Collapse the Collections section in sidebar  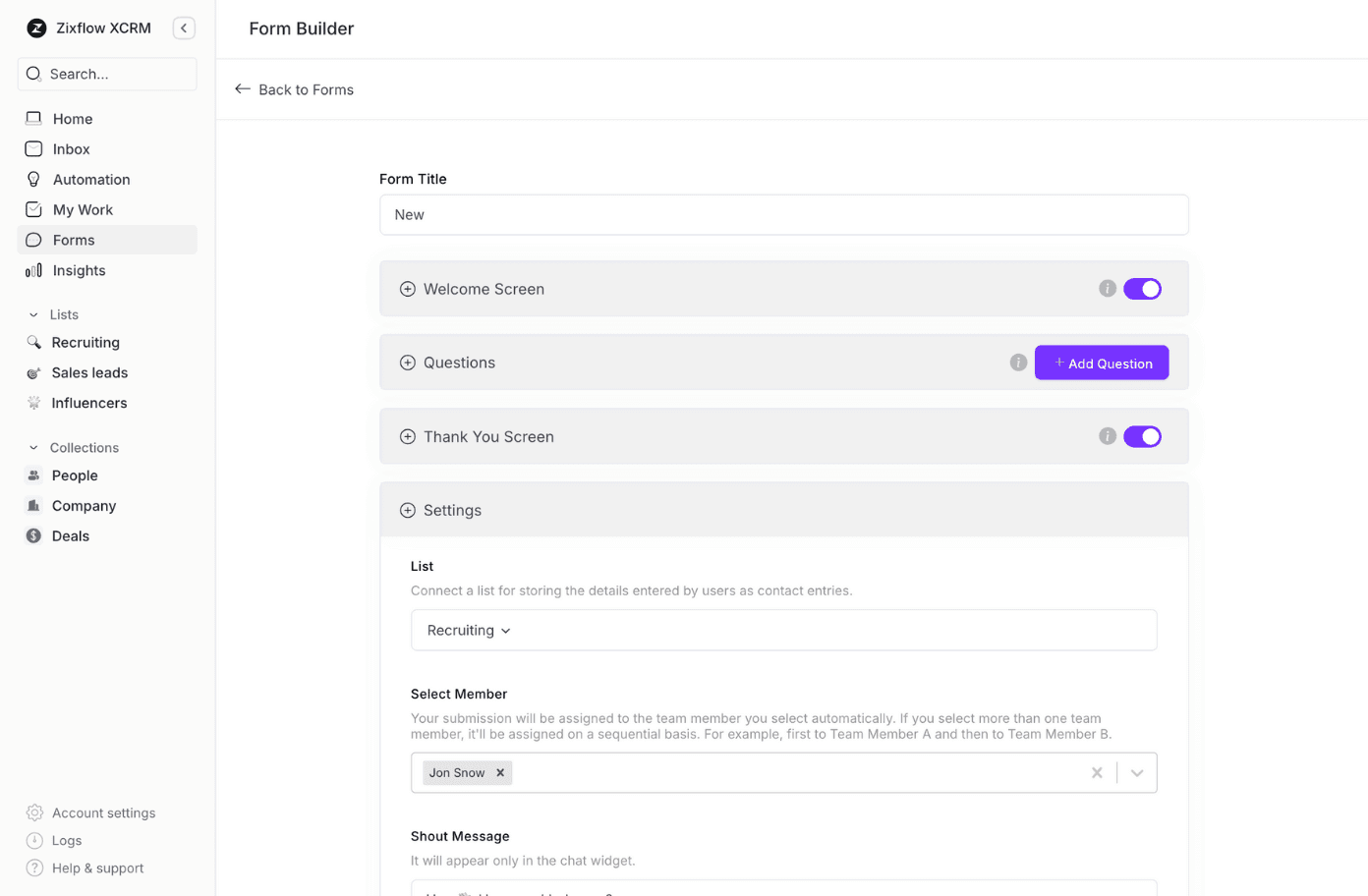34,448
